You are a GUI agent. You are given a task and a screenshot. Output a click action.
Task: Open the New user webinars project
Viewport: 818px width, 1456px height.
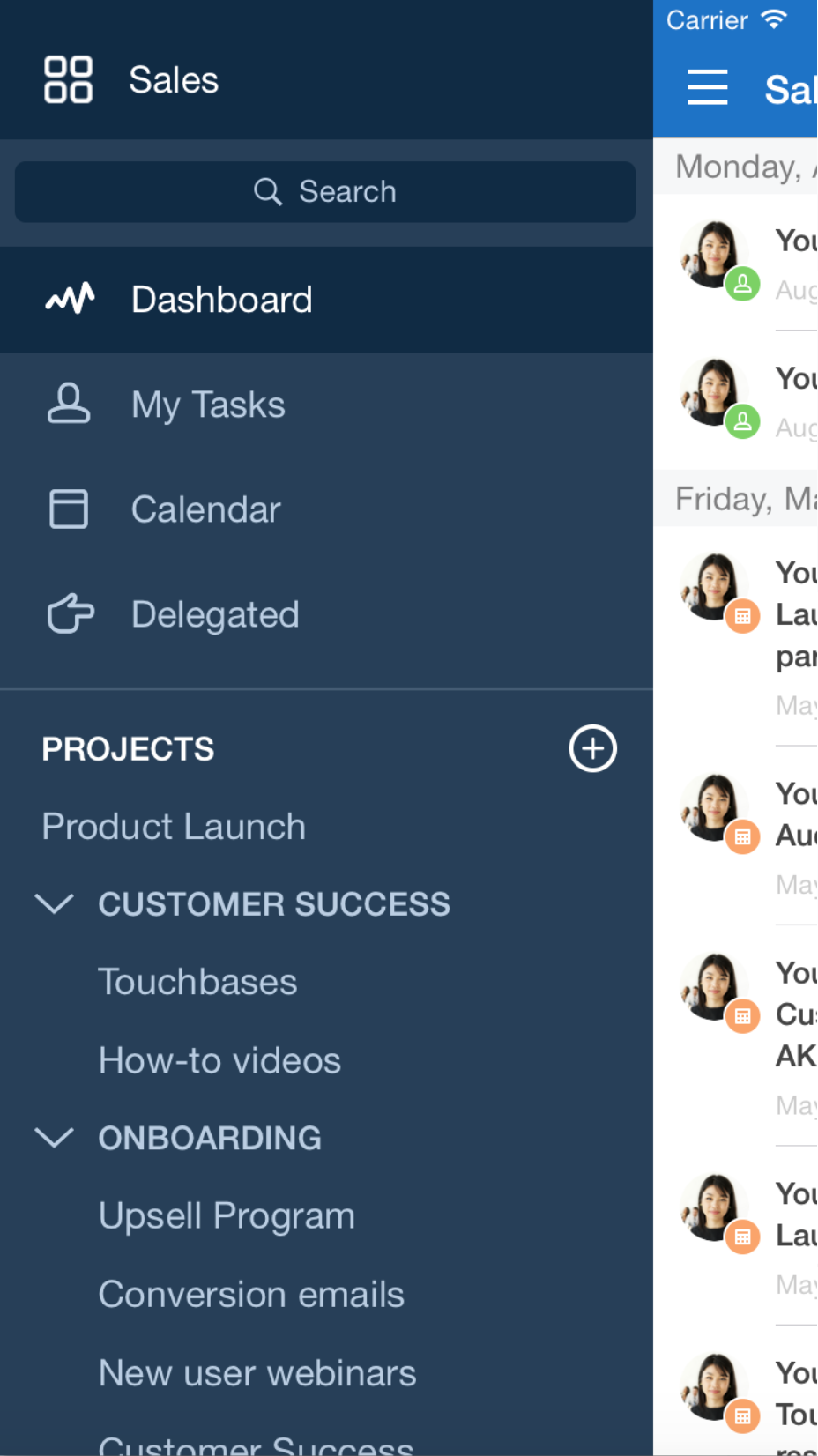(257, 1373)
